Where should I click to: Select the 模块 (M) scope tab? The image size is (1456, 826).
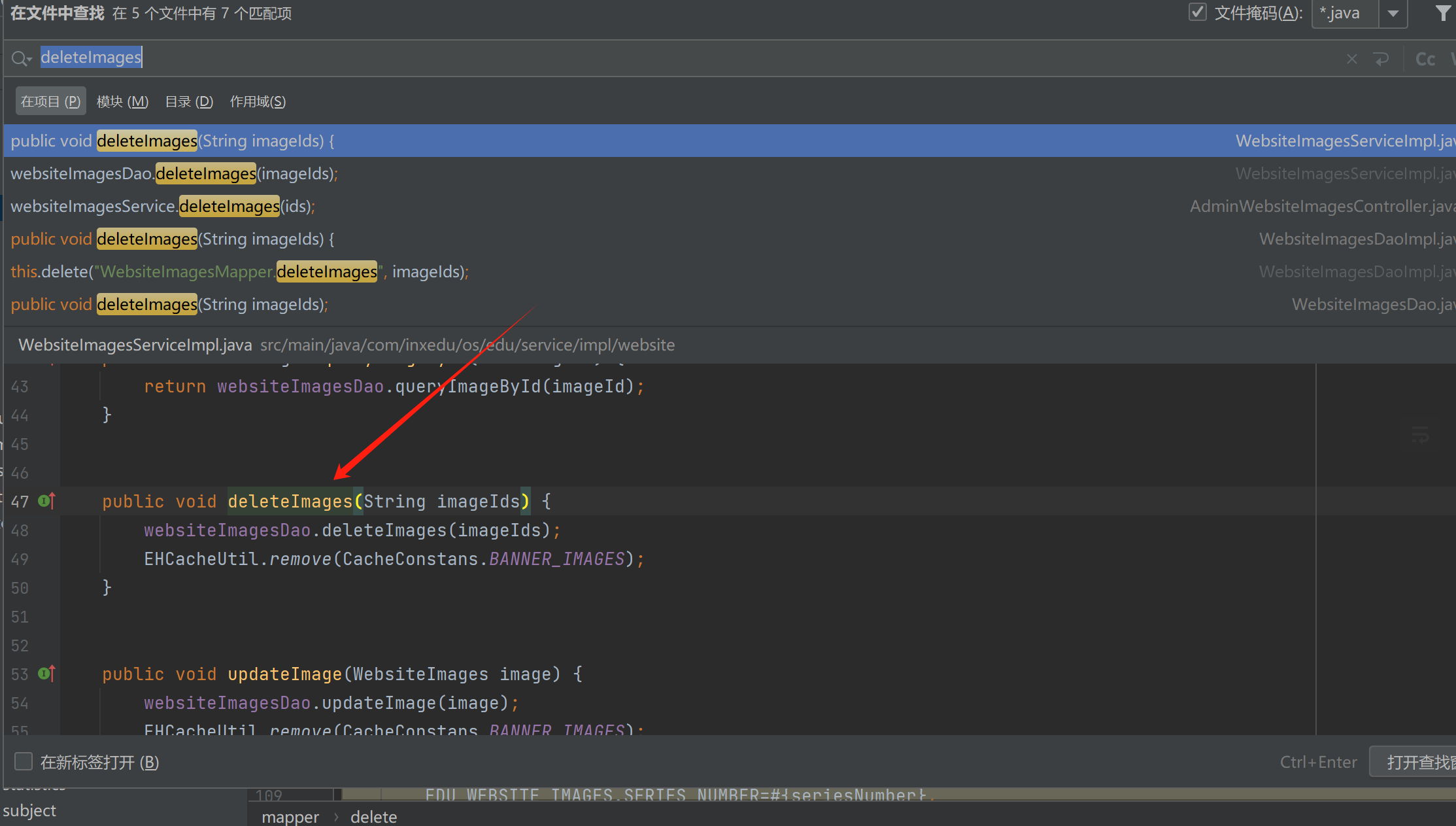pyautogui.click(x=122, y=101)
